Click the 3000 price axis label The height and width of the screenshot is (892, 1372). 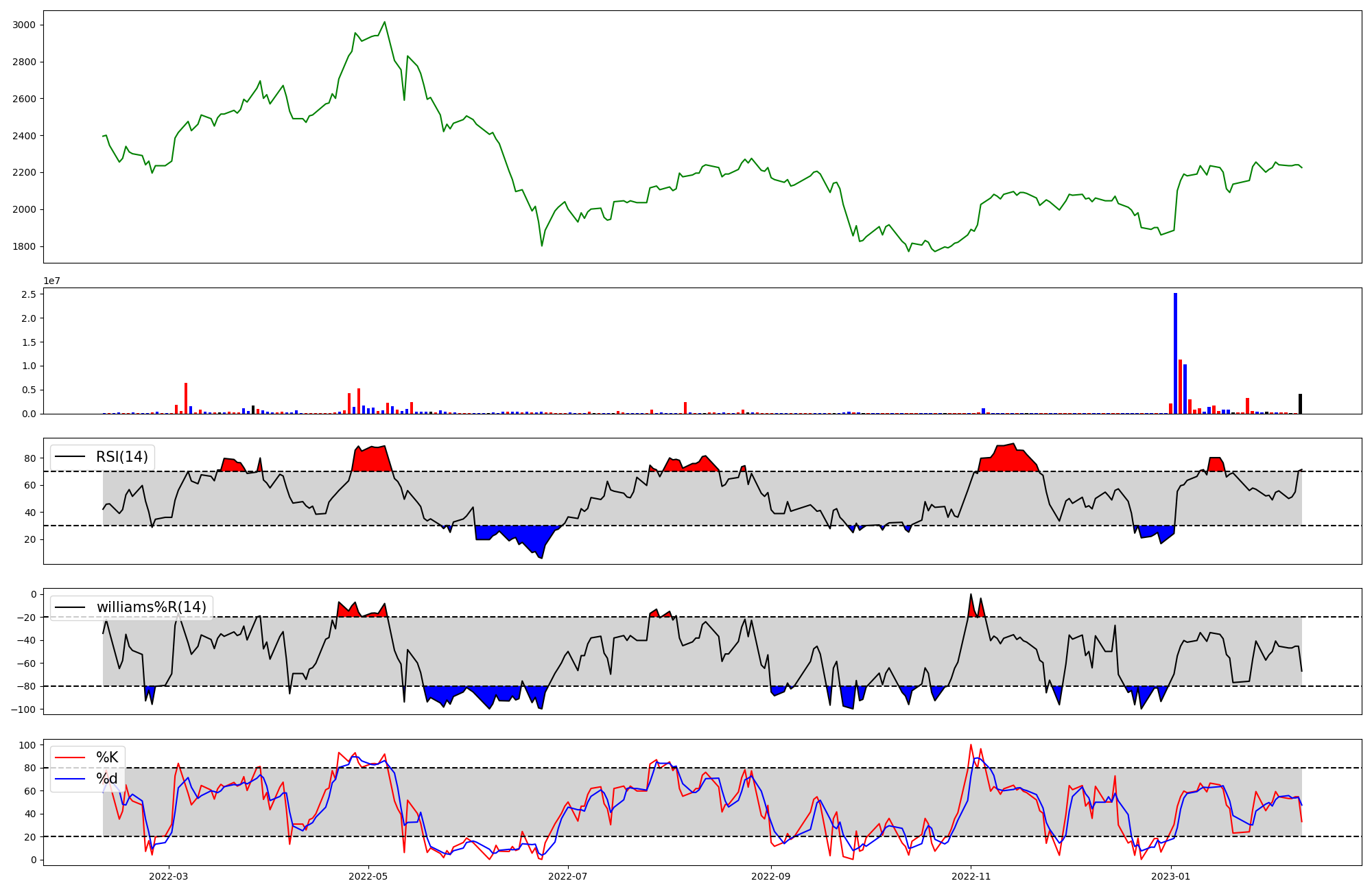(x=25, y=25)
